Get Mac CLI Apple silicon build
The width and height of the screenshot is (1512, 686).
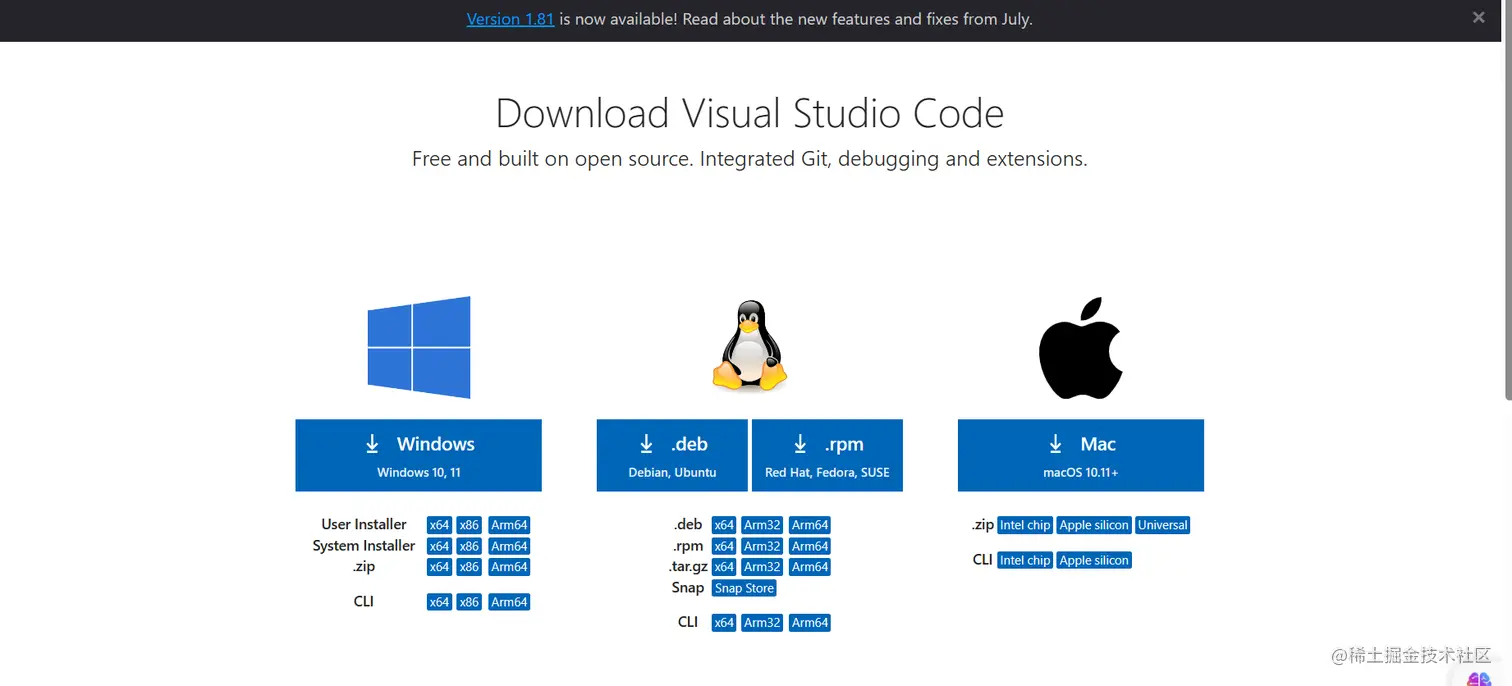tap(1094, 560)
